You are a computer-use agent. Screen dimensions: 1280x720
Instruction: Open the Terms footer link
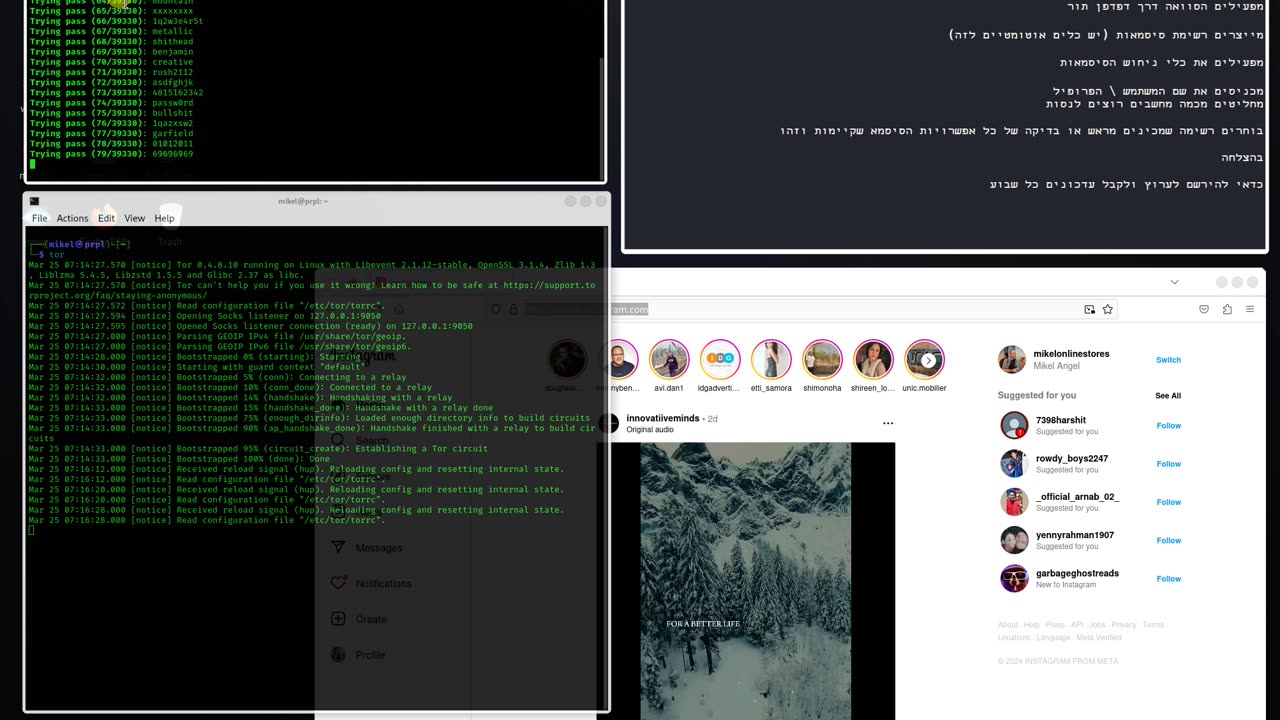coord(1153,625)
